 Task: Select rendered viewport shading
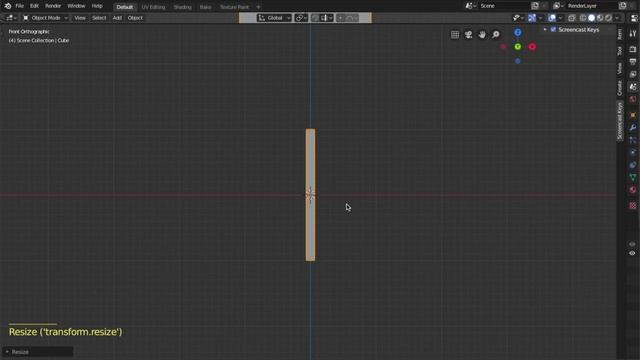point(609,18)
